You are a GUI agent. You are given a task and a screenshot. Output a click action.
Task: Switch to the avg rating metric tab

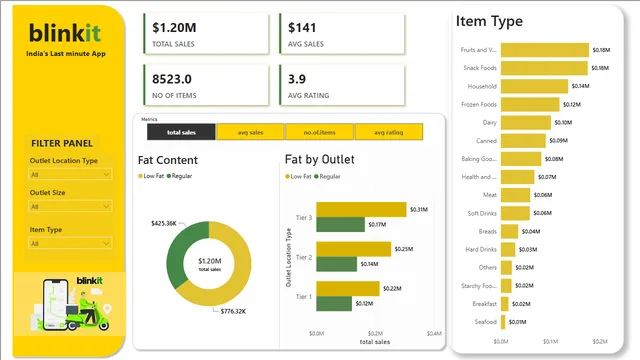click(389, 132)
